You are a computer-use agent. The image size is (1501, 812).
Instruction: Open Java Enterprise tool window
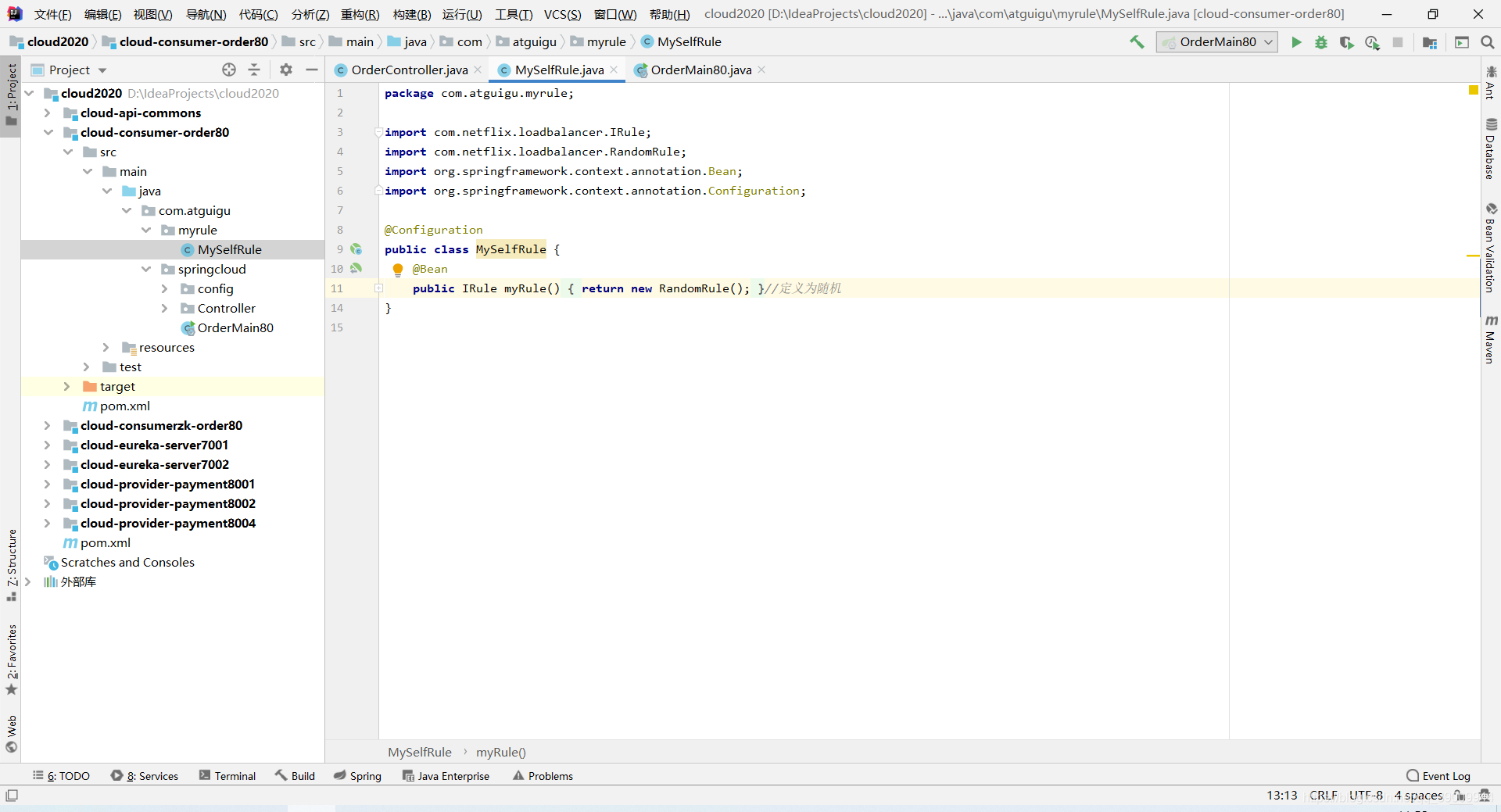[446, 775]
